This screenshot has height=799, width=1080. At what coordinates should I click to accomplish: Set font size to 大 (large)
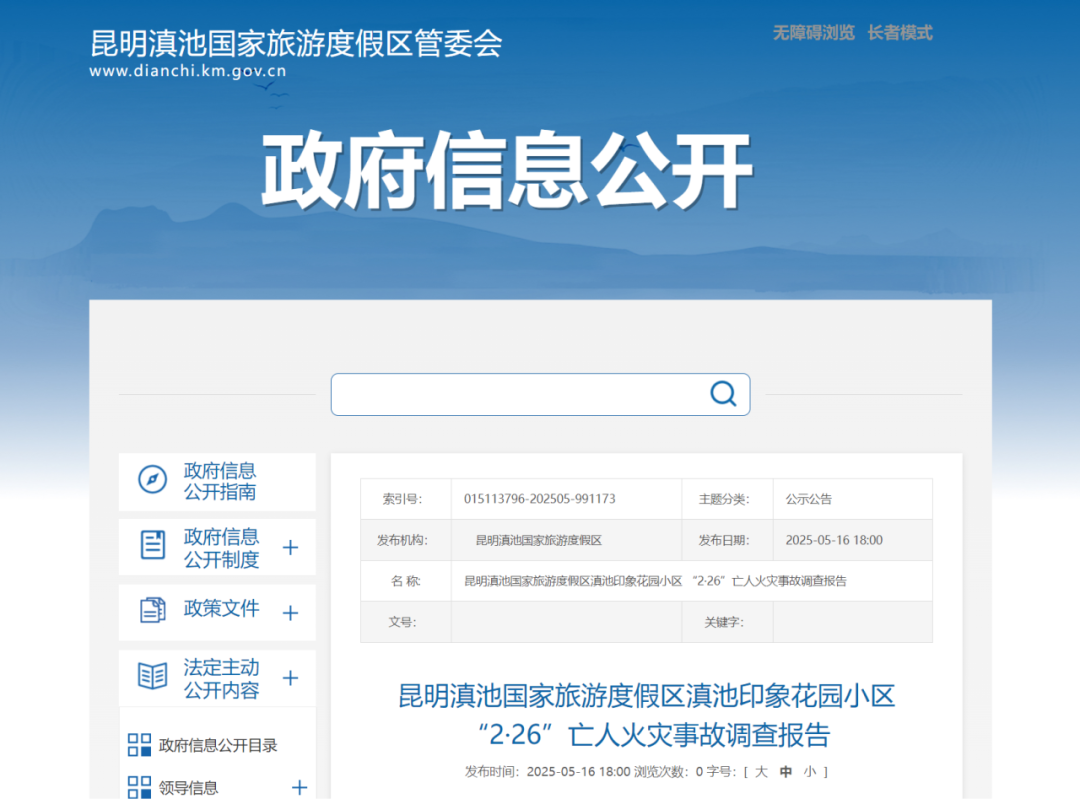[x=761, y=771]
